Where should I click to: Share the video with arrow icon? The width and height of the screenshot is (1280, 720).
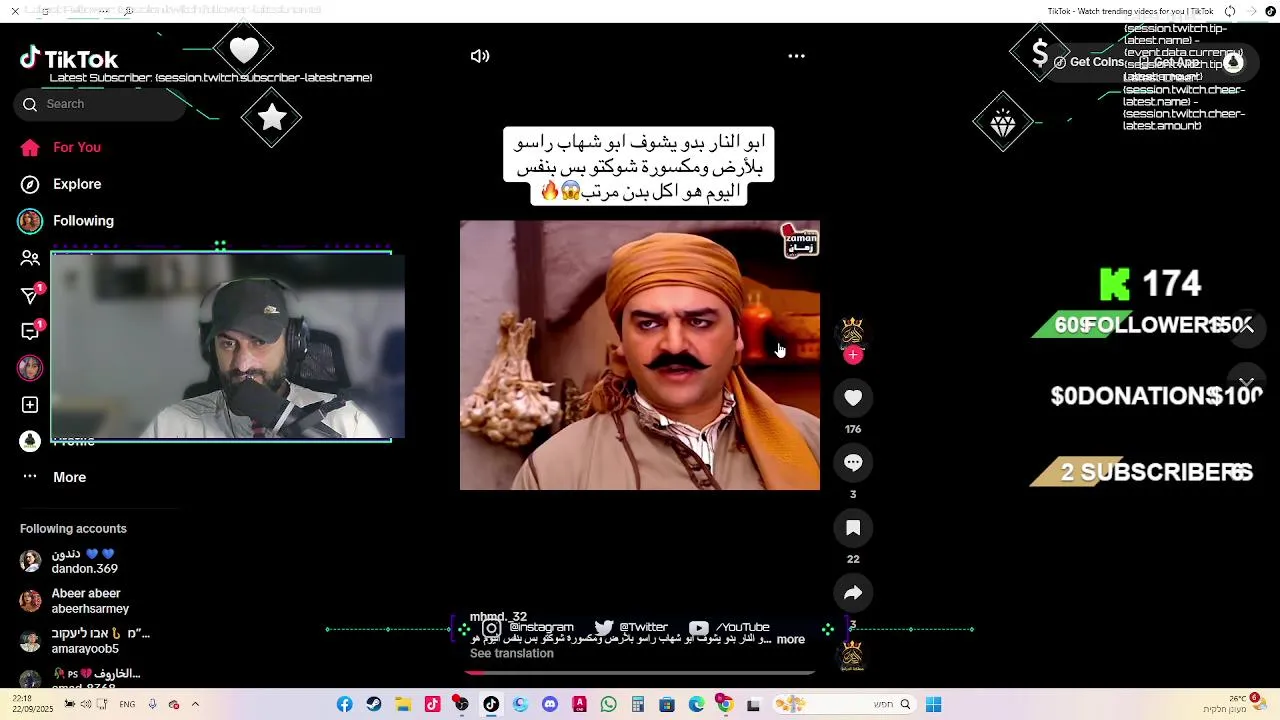(x=853, y=593)
